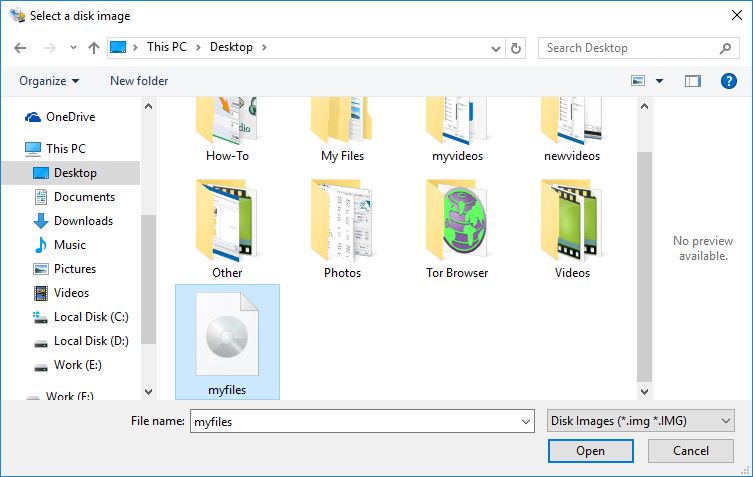Select the Tor Browser folder
Screen dimensions: 753x477
(x=457, y=229)
